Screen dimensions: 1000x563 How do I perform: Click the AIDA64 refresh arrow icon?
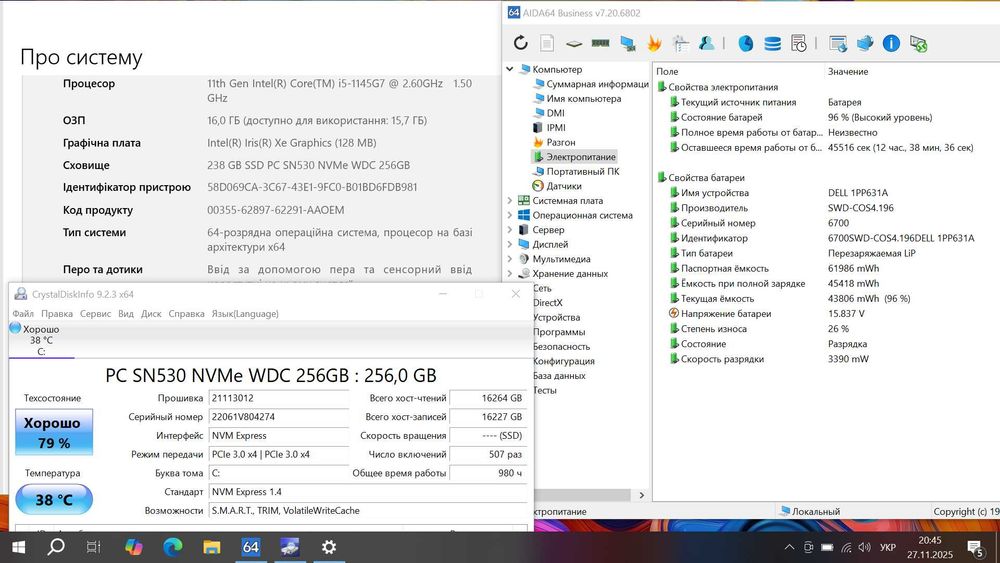520,43
